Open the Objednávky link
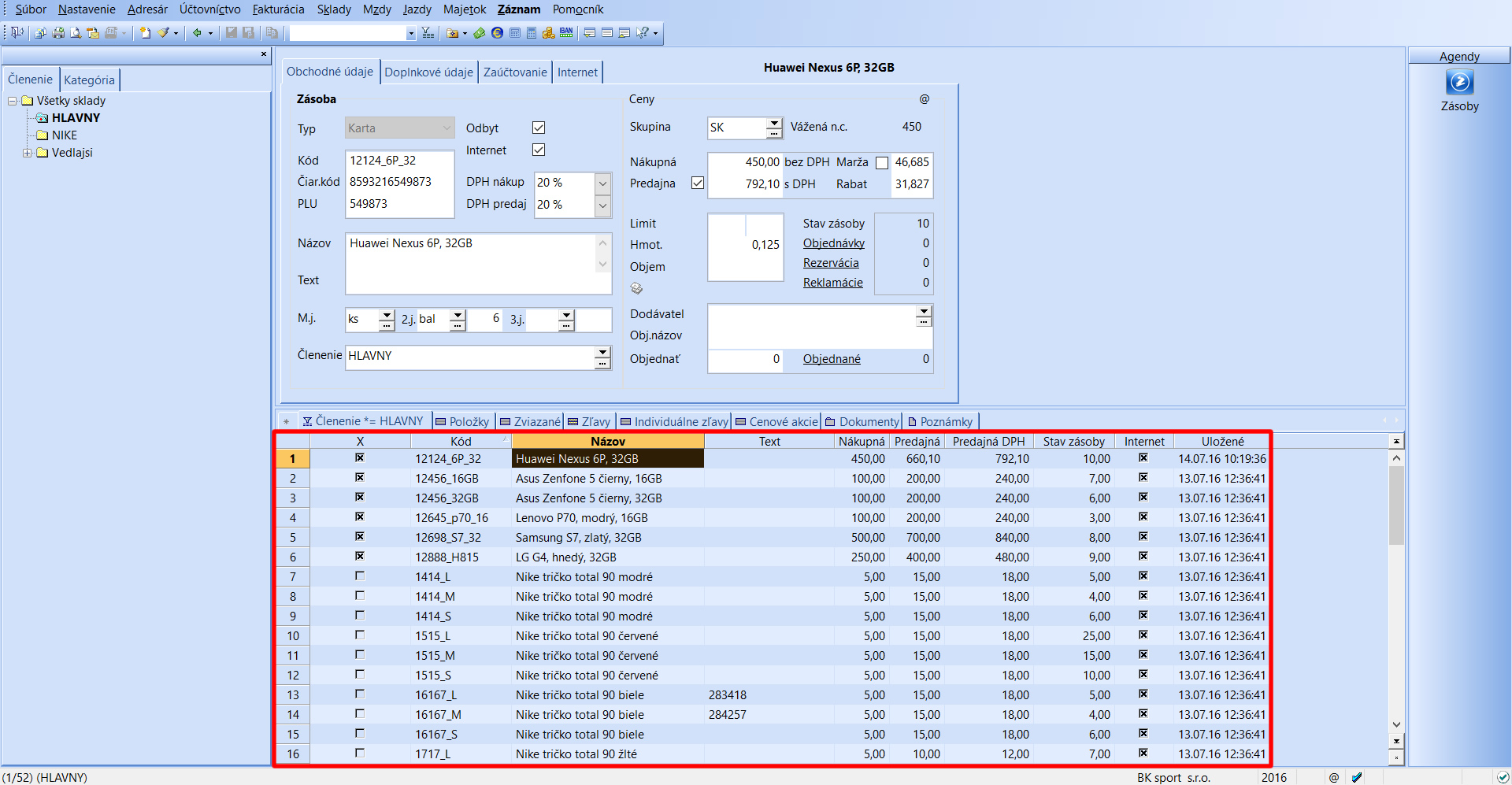Viewport: 1512px width, 785px height. click(834, 243)
